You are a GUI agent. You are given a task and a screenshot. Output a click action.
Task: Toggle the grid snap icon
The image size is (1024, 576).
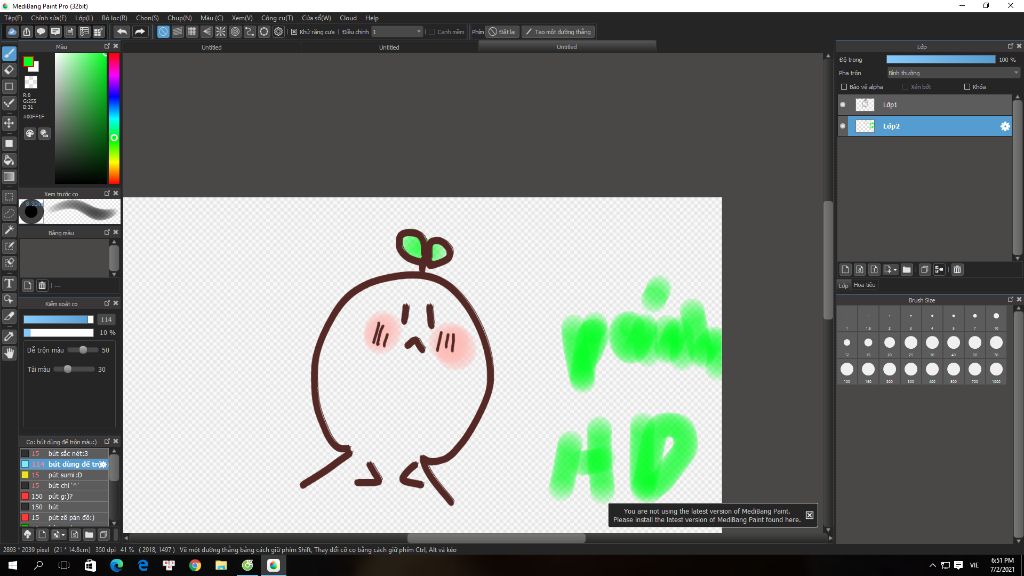point(192,31)
